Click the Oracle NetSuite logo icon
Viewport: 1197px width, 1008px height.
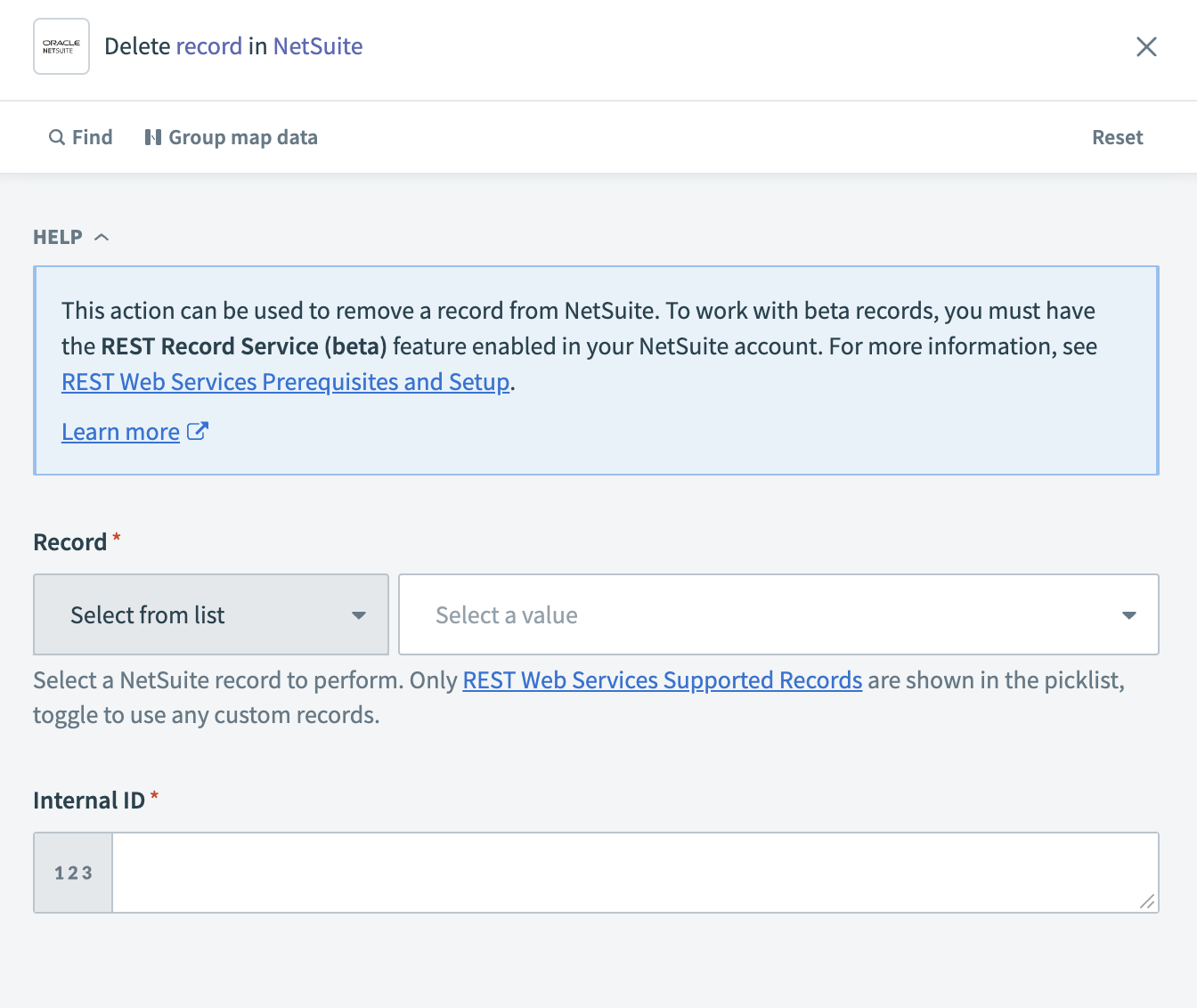(x=61, y=45)
